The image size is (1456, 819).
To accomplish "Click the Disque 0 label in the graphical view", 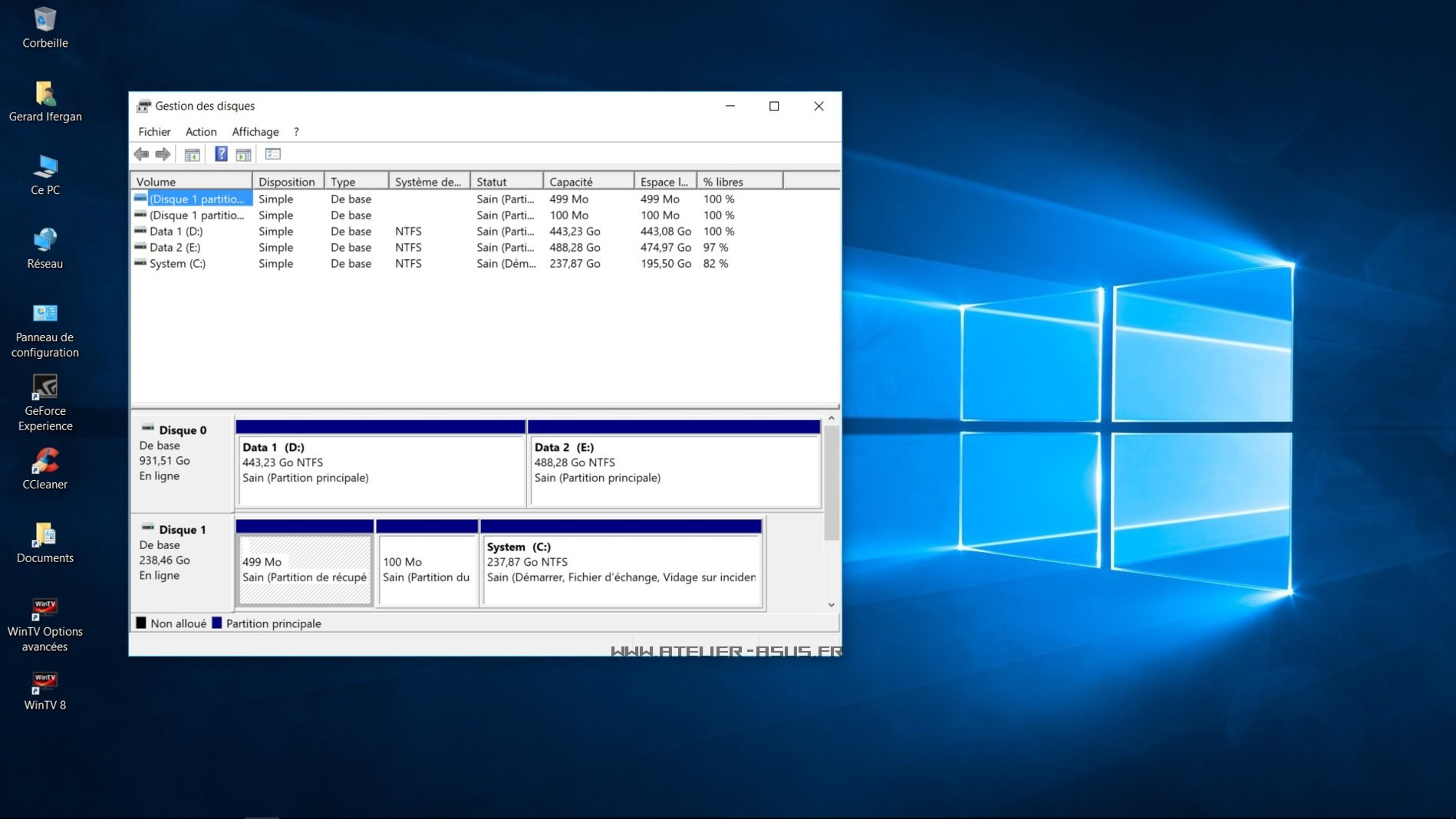I will 182,430.
